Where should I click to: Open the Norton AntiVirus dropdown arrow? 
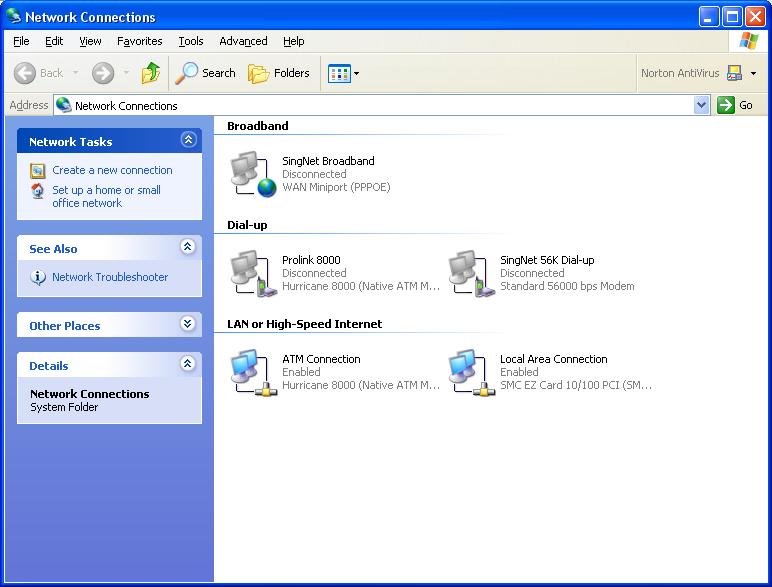753,73
